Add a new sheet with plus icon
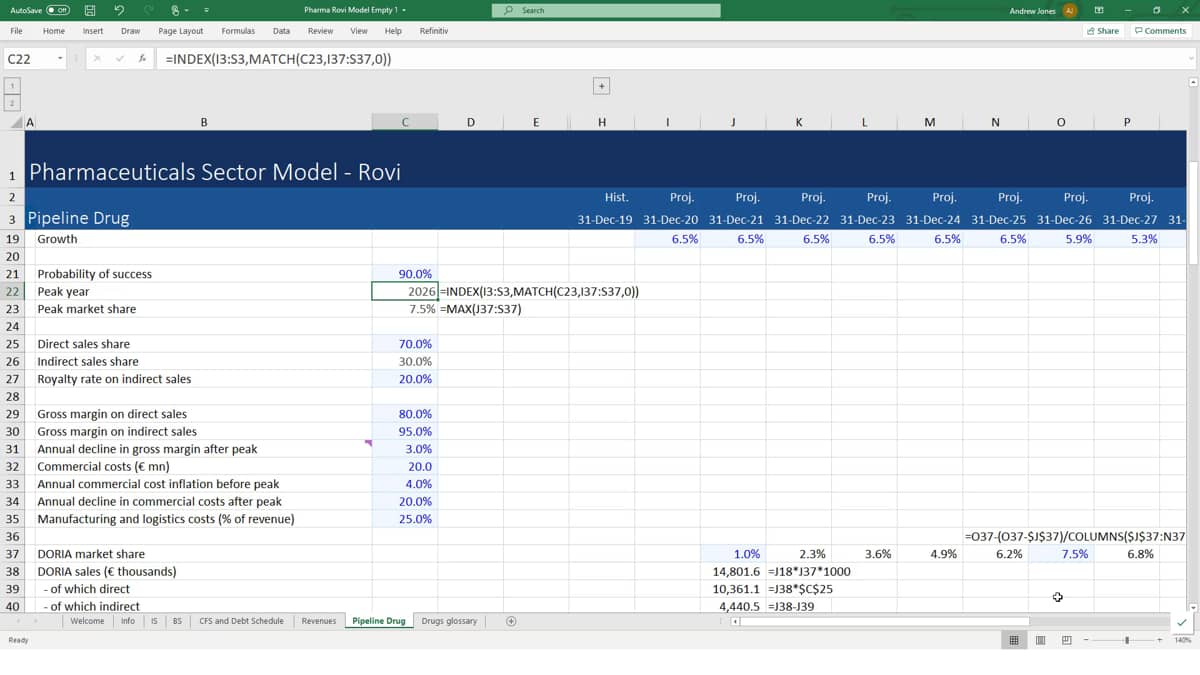 point(511,621)
